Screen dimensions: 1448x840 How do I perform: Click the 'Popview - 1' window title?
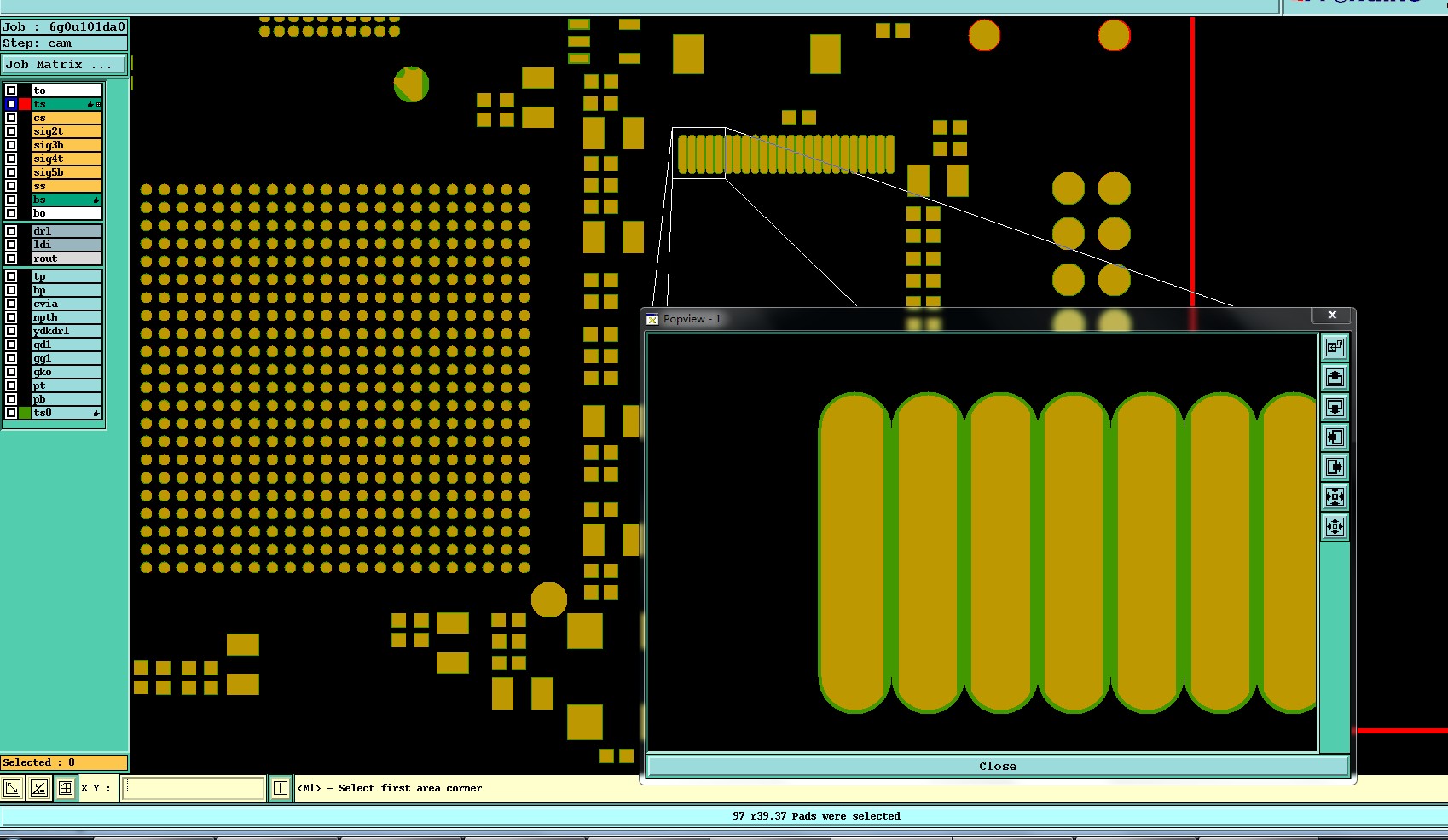point(692,319)
